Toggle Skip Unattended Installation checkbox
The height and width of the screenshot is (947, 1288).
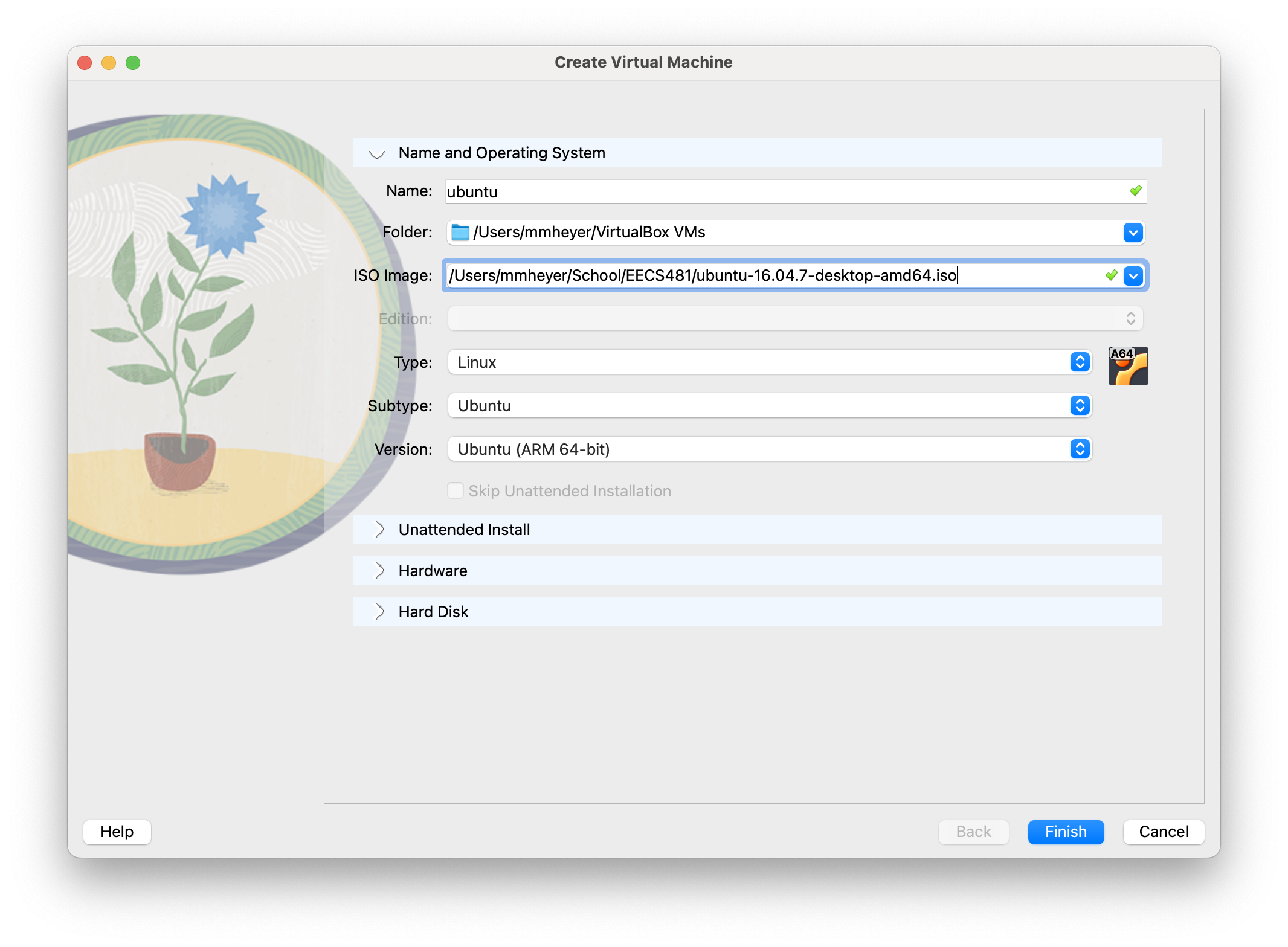click(456, 490)
